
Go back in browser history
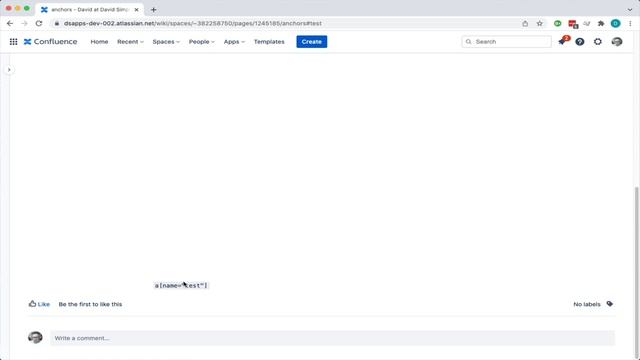click(10, 23)
